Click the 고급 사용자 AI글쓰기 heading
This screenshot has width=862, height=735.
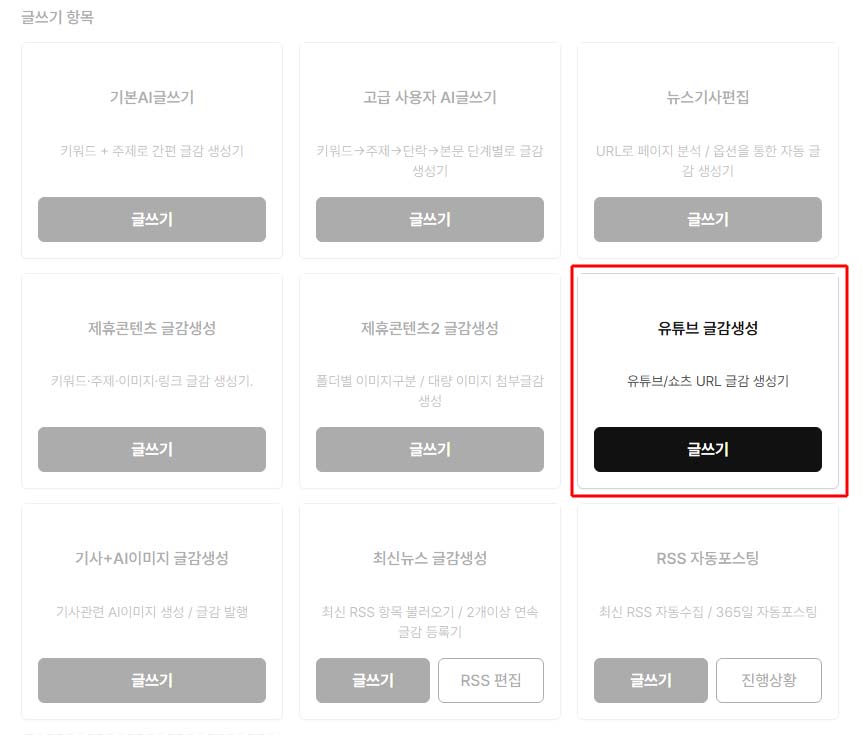tap(430, 98)
